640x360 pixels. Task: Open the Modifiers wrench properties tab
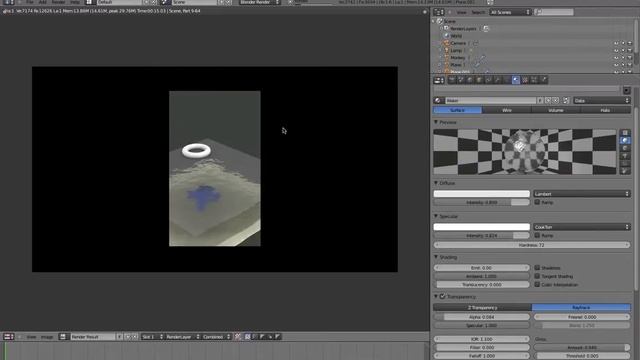498,80
